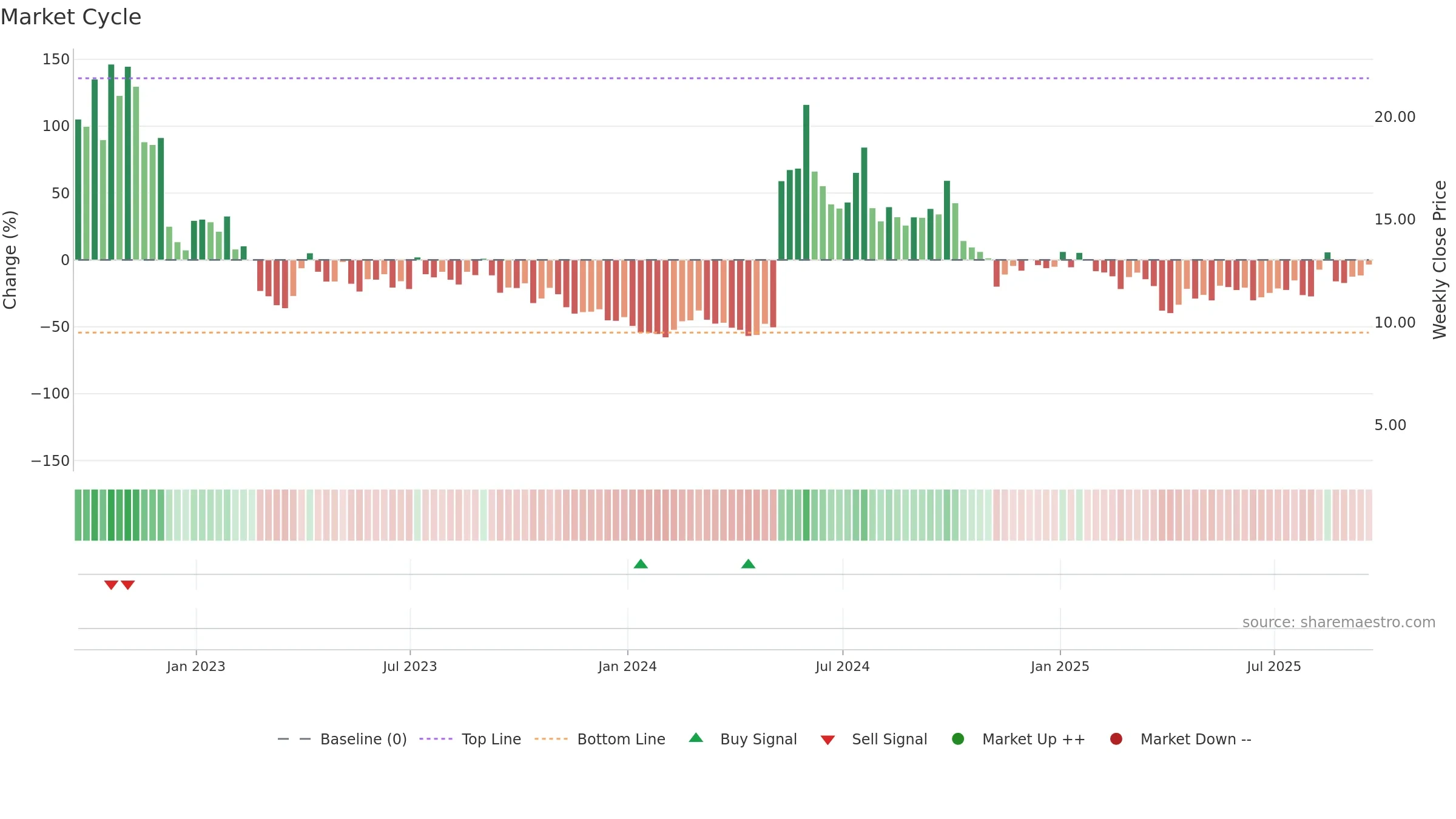Click the Jan 2025 axis tick label

point(1060,666)
